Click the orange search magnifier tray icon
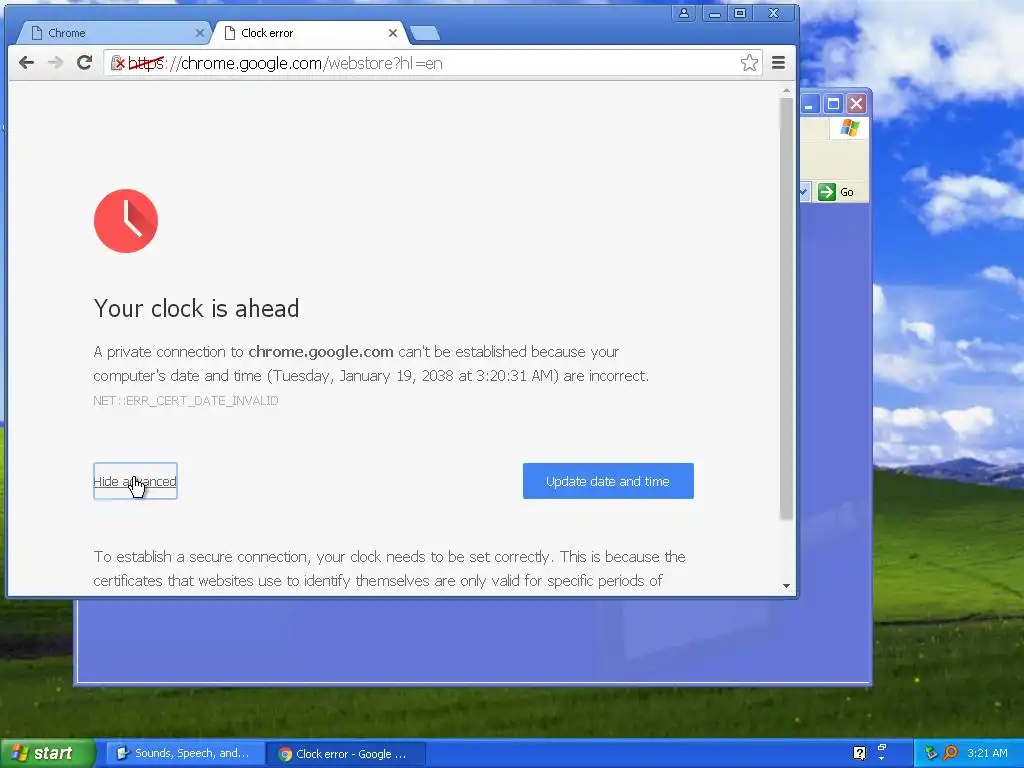 tap(950, 753)
